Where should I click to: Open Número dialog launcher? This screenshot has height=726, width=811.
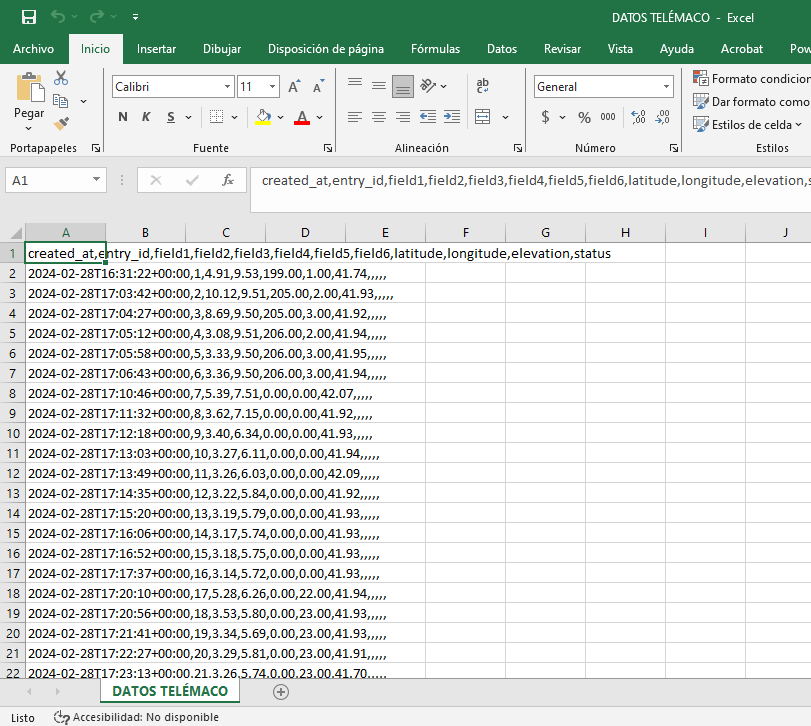click(x=673, y=148)
